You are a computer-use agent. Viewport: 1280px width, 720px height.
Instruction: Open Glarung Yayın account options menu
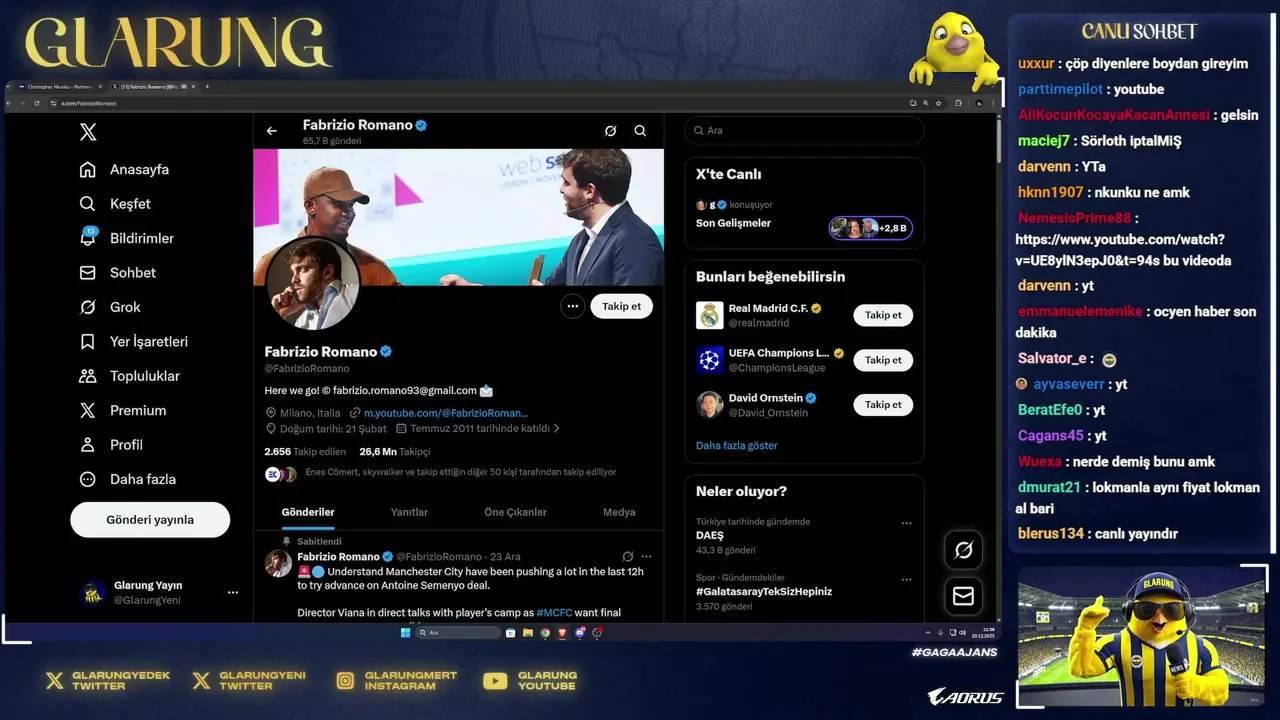point(233,592)
